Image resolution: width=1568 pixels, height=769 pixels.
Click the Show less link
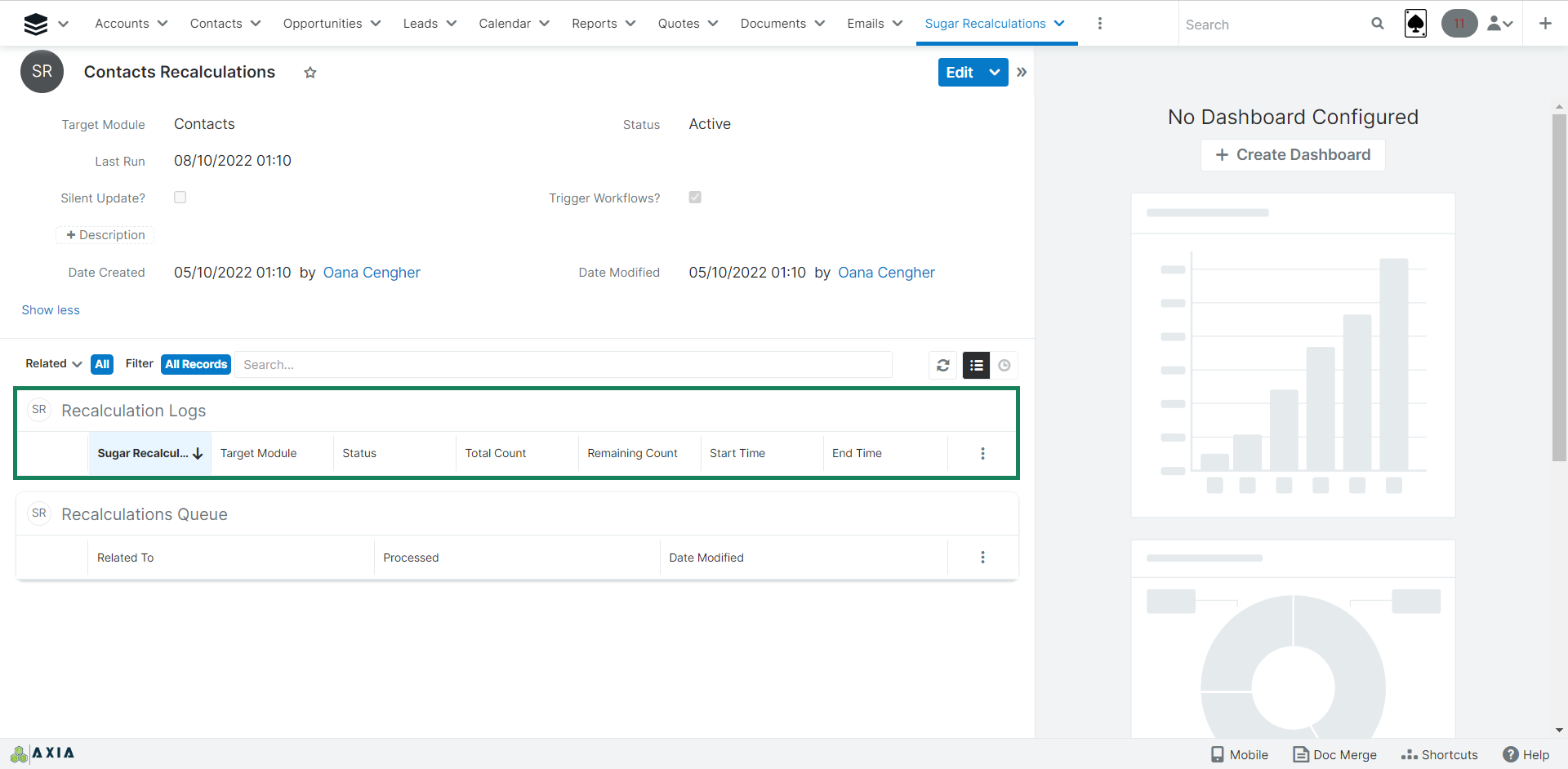coord(51,310)
